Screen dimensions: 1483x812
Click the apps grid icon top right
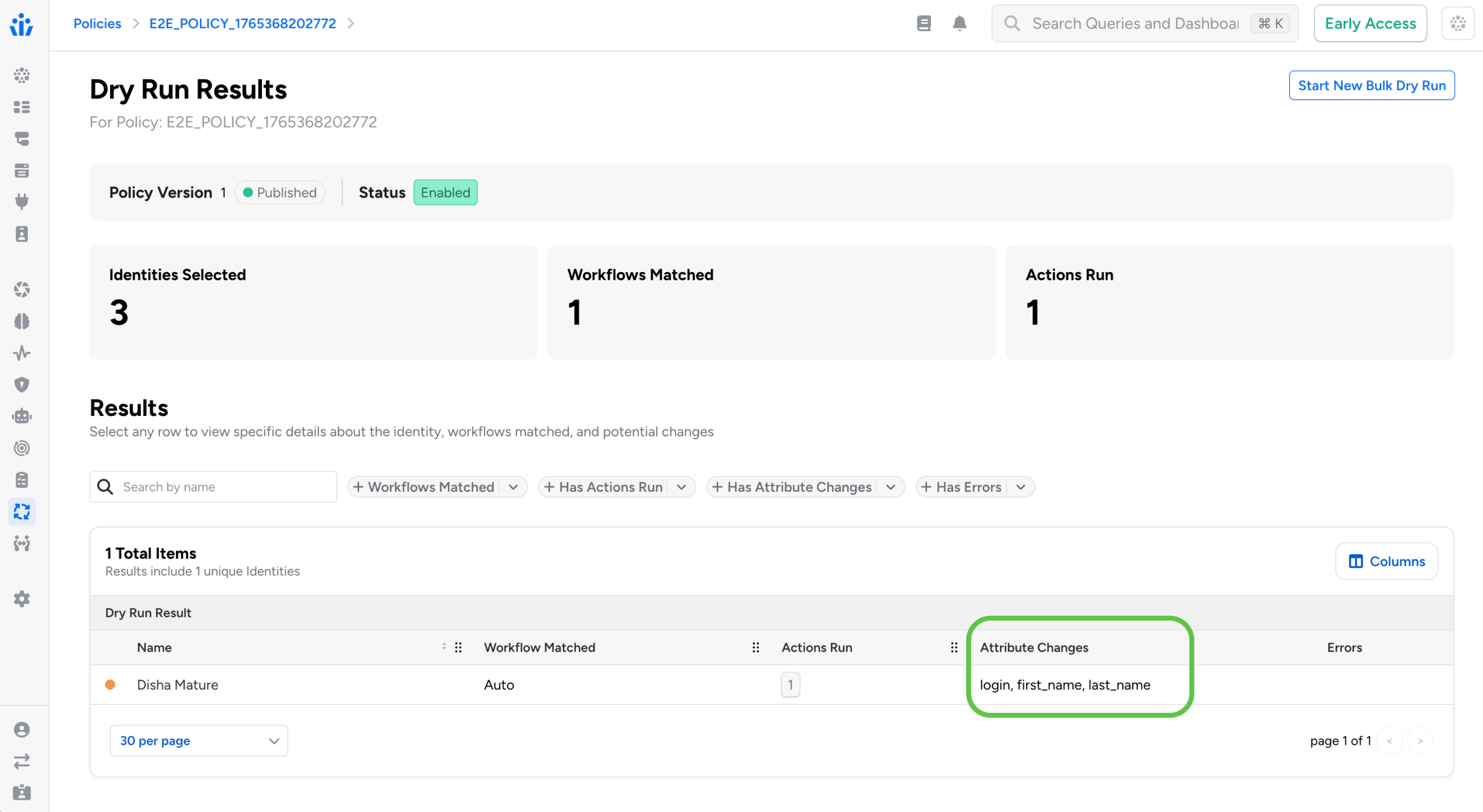tap(1458, 23)
